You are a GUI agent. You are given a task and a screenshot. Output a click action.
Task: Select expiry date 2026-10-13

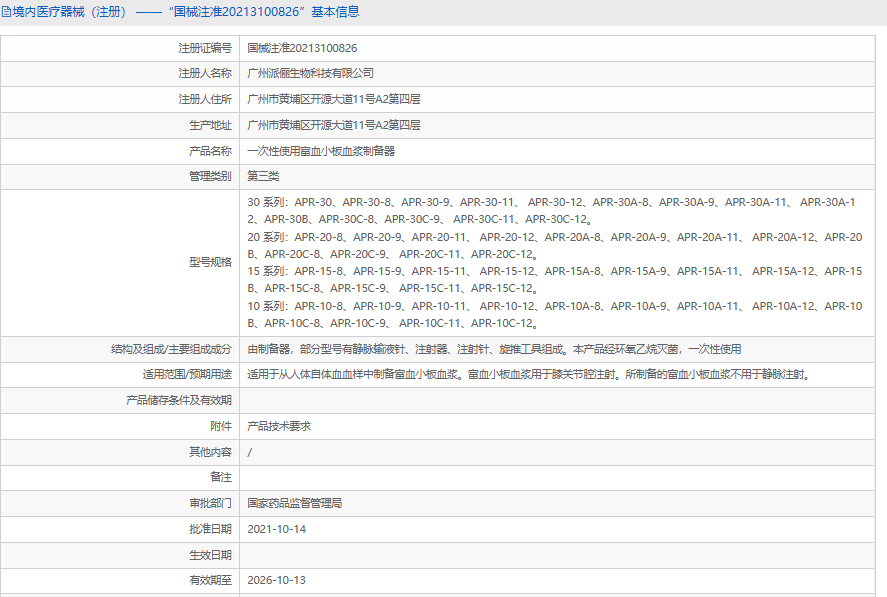(277, 581)
